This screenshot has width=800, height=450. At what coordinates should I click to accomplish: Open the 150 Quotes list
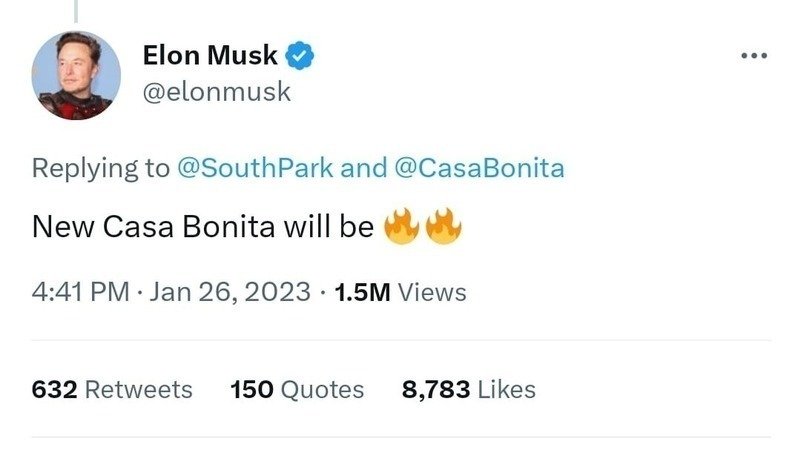point(297,389)
